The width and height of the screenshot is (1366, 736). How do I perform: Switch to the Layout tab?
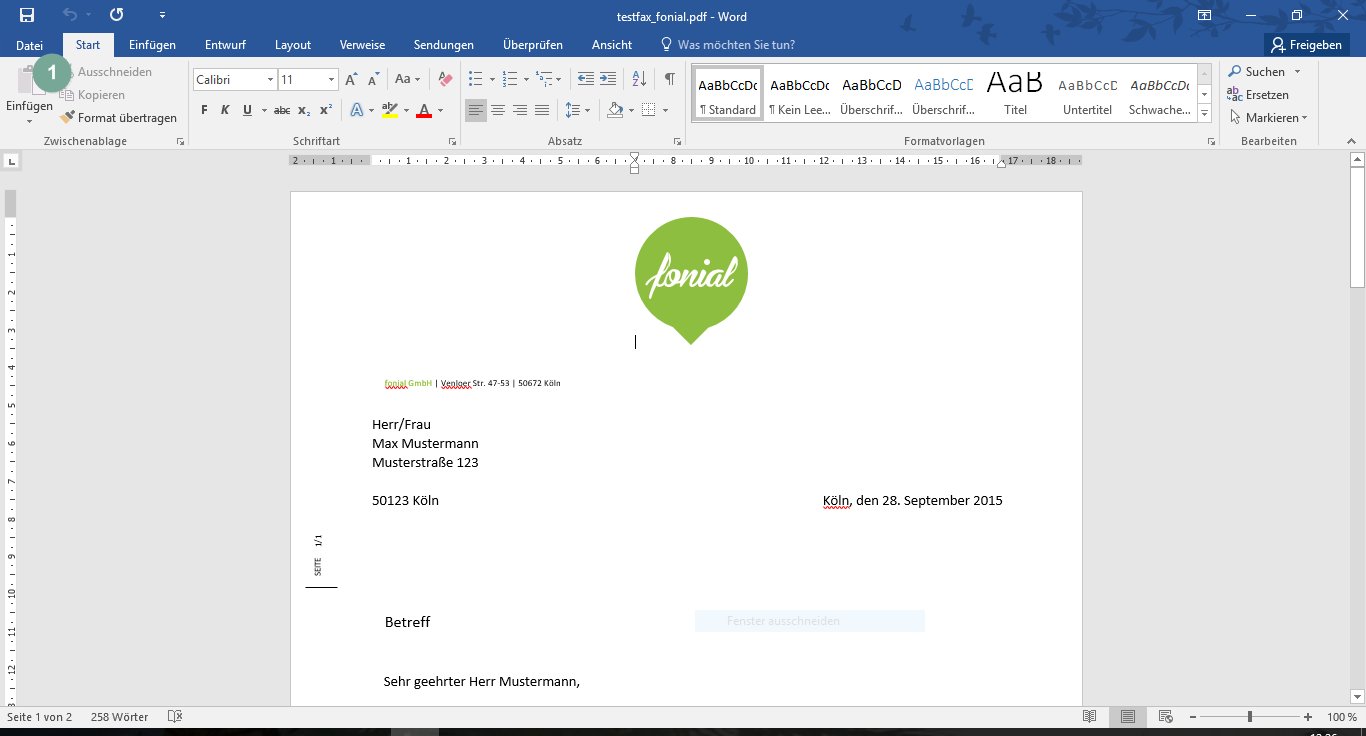click(x=293, y=45)
